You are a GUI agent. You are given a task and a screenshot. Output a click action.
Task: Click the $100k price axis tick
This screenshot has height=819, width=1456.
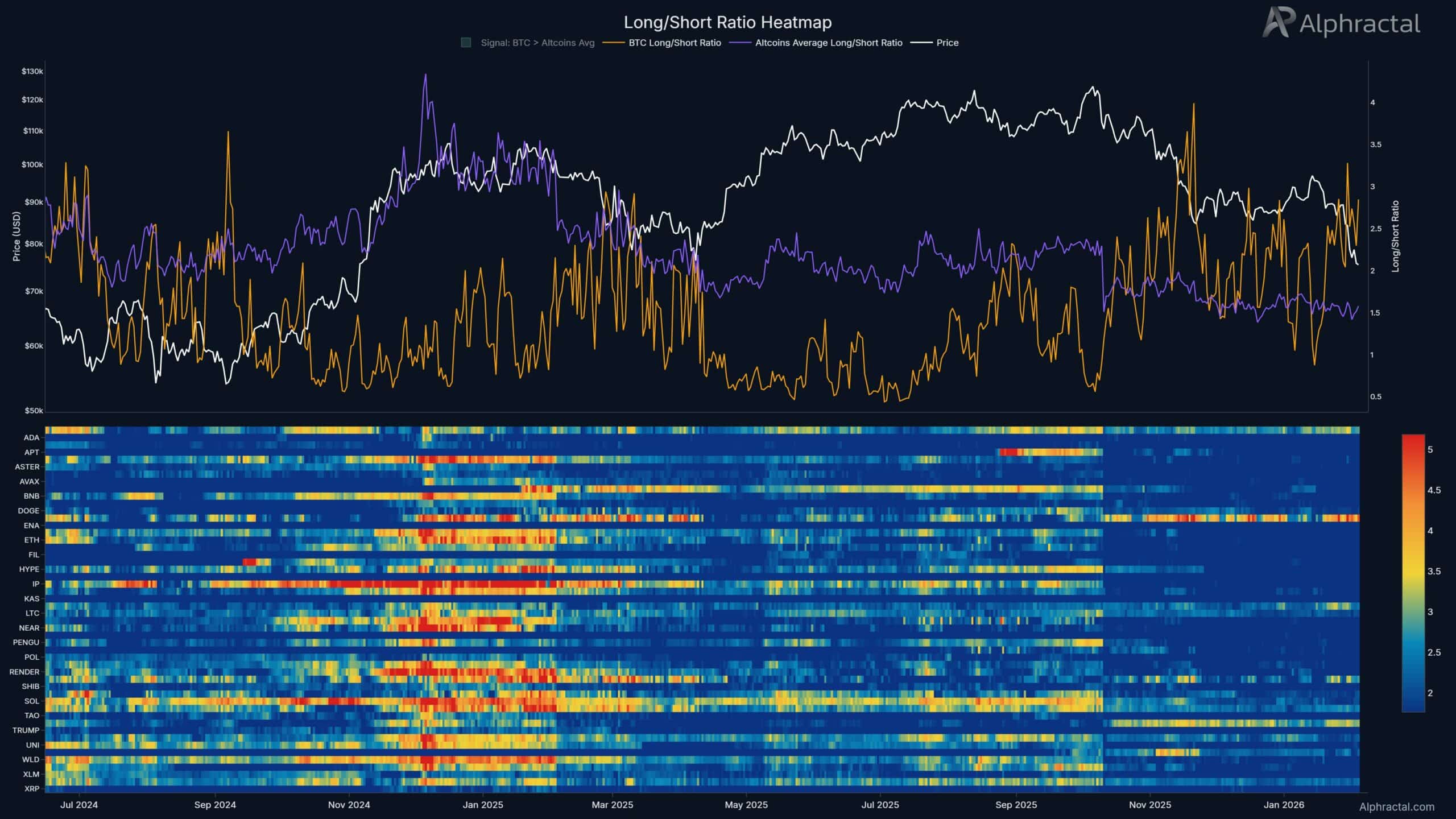pyautogui.click(x=32, y=164)
